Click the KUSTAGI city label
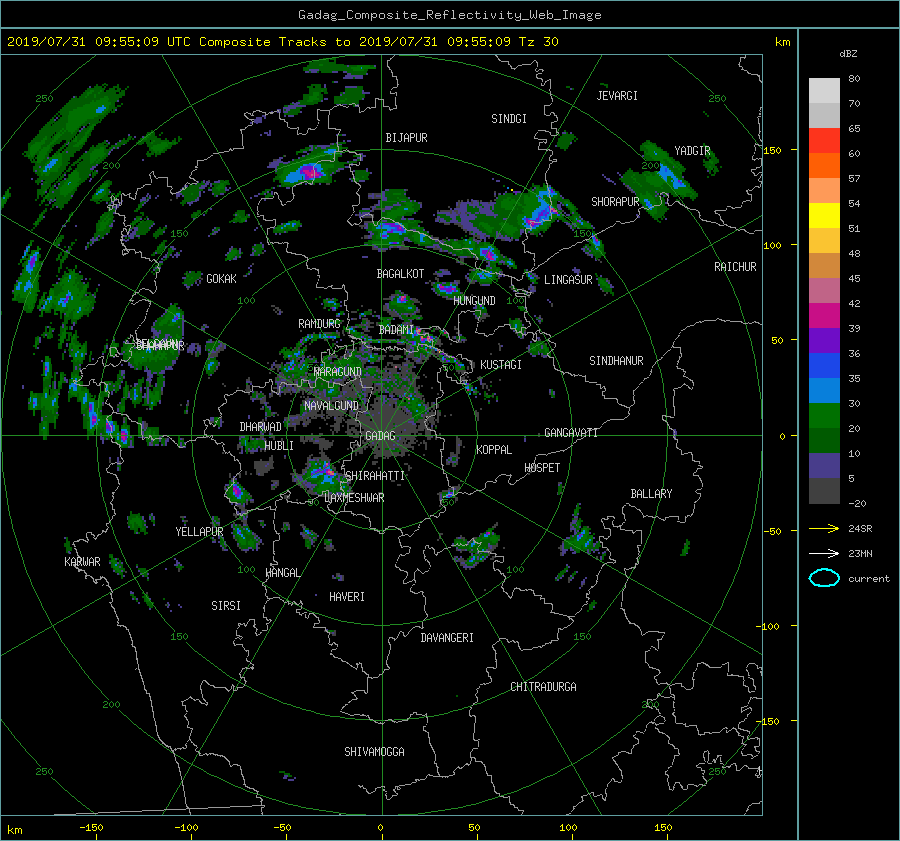Image resolution: width=900 pixels, height=841 pixels. pyautogui.click(x=501, y=365)
